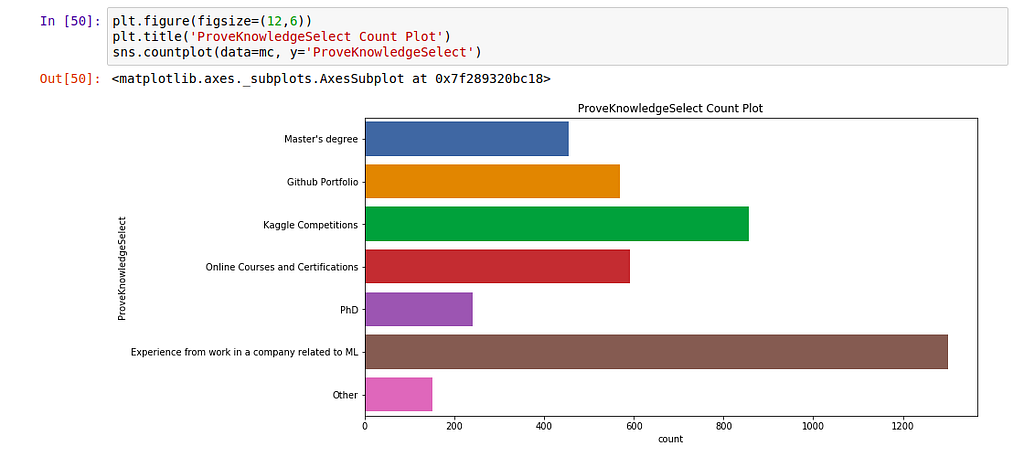The width and height of the screenshot is (1024, 455).
Task: Click the ProveKnowledgeSelect Count Plot chart title
Action: [x=670, y=108]
